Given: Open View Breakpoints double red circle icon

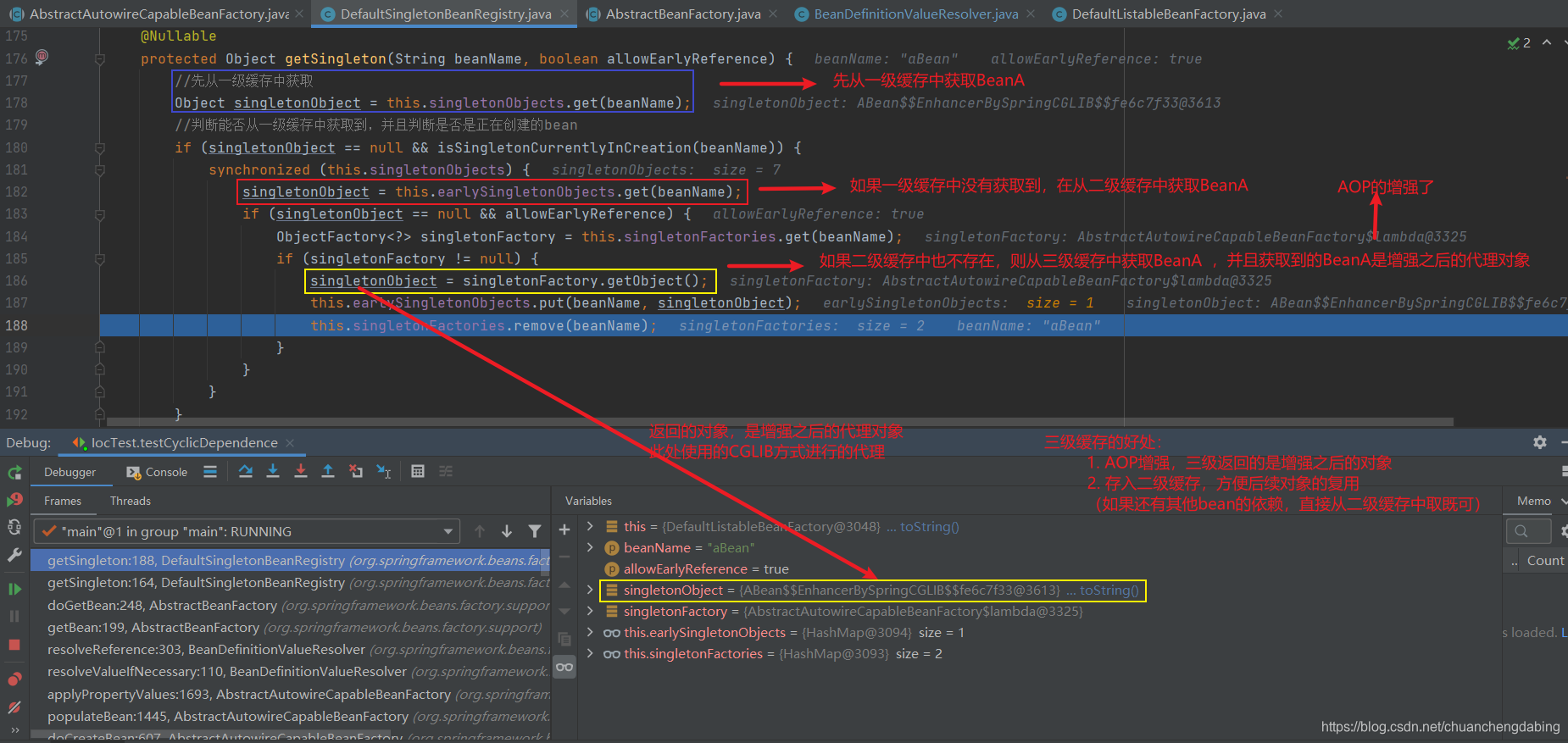Looking at the screenshot, I should (14, 679).
